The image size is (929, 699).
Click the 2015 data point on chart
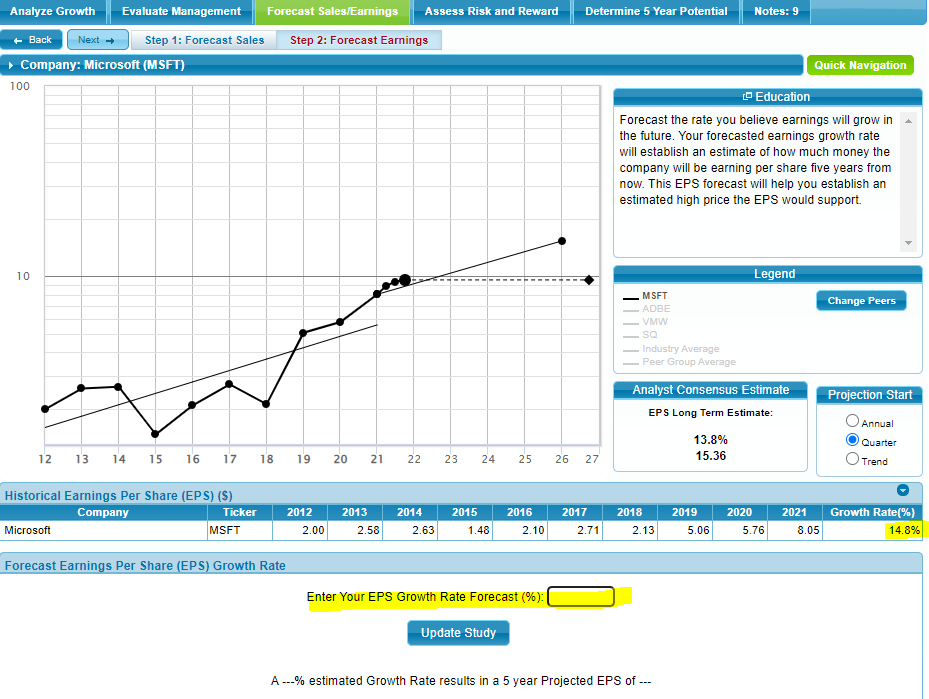155,434
